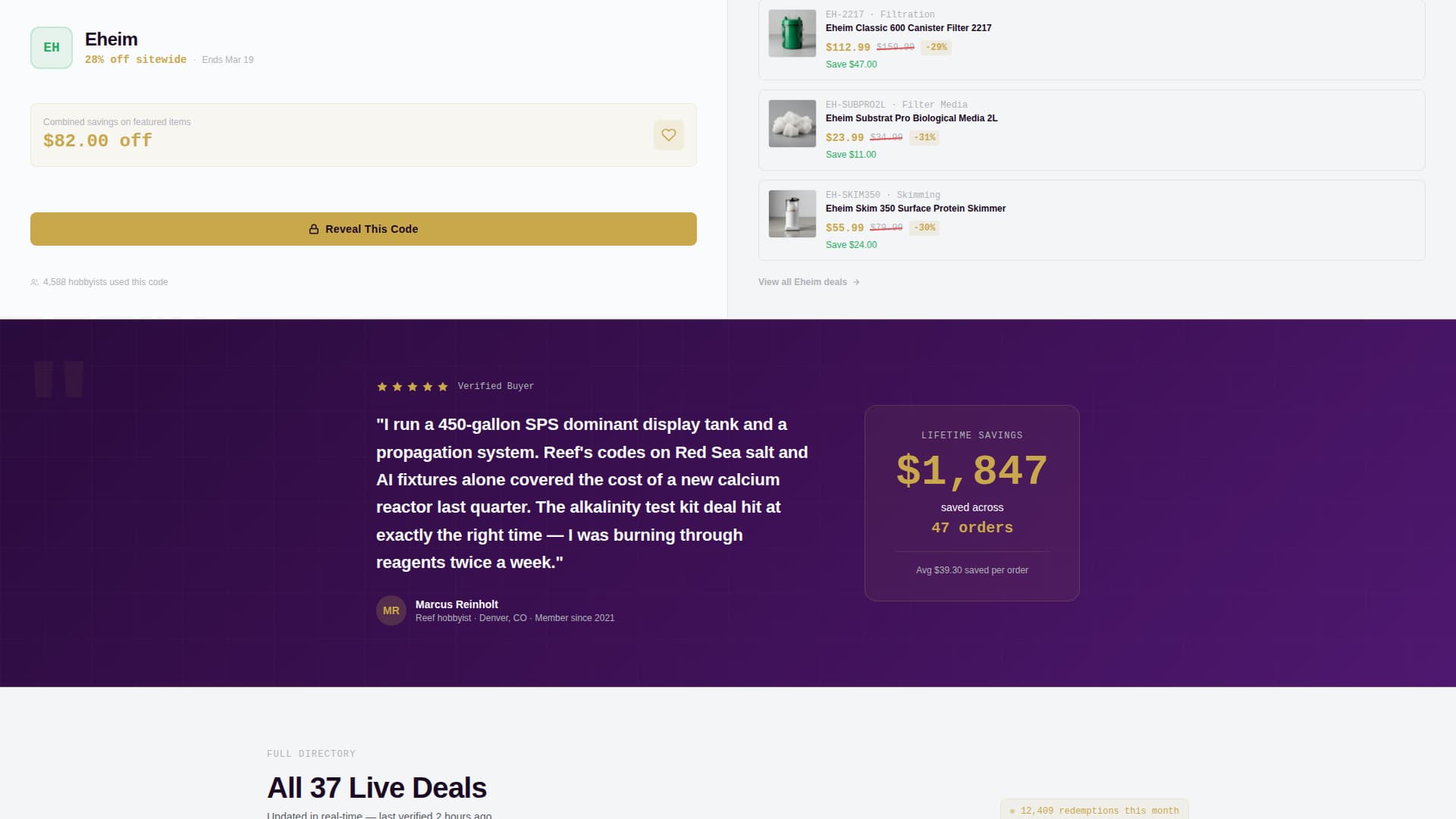Click 4,588 hobbyists used this code text
This screenshot has height=819, width=1456.
tap(105, 282)
